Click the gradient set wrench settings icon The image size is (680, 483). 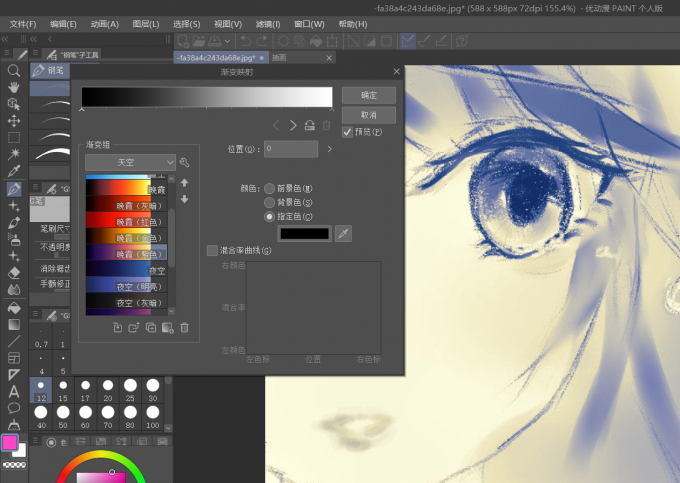[x=184, y=163]
